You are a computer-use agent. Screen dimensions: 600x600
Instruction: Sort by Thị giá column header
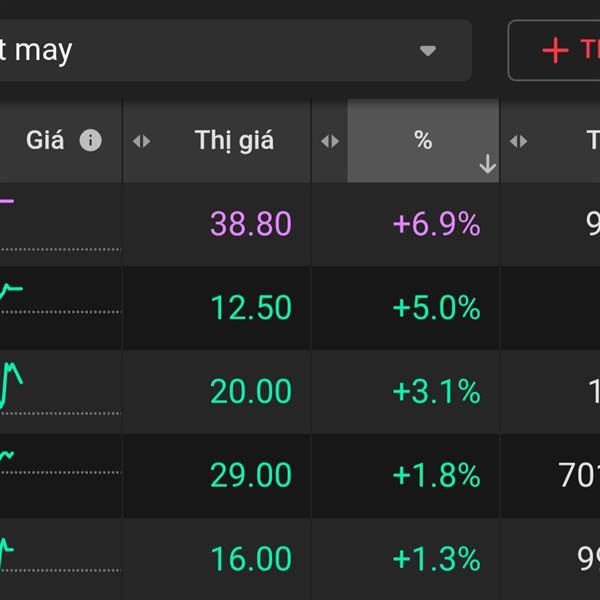[234, 141]
